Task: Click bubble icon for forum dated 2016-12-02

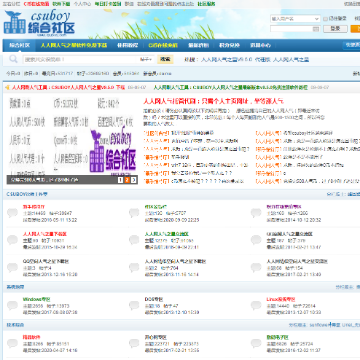Action: click(x=256, y=343)
